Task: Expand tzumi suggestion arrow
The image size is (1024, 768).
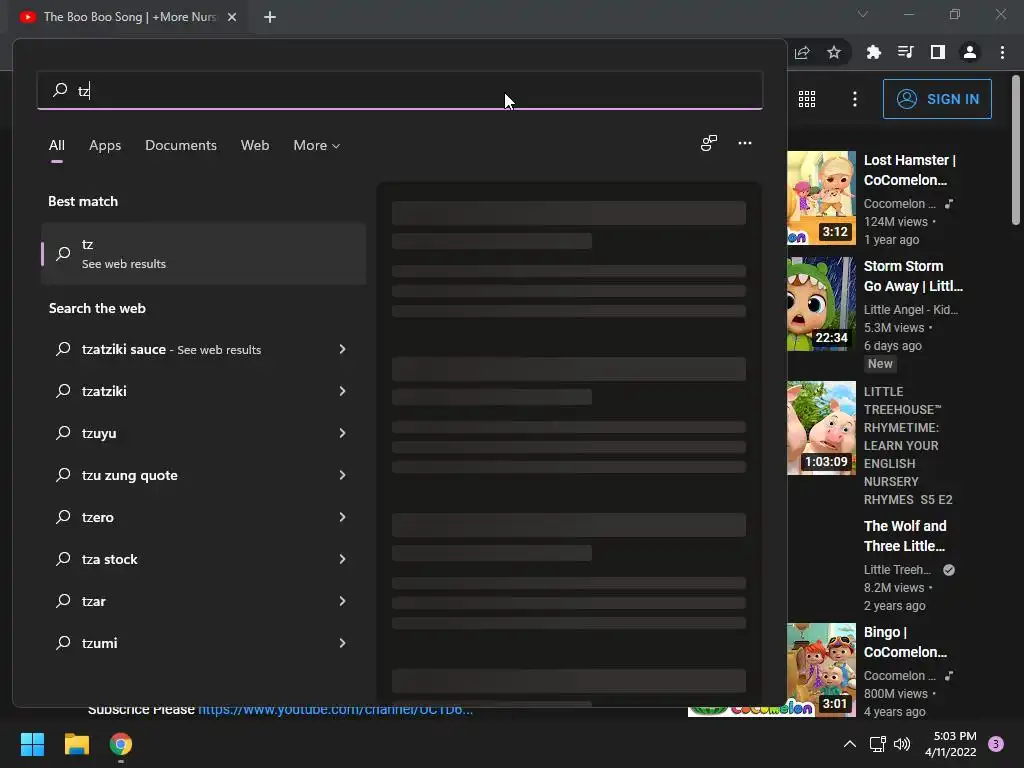Action: 342,643
